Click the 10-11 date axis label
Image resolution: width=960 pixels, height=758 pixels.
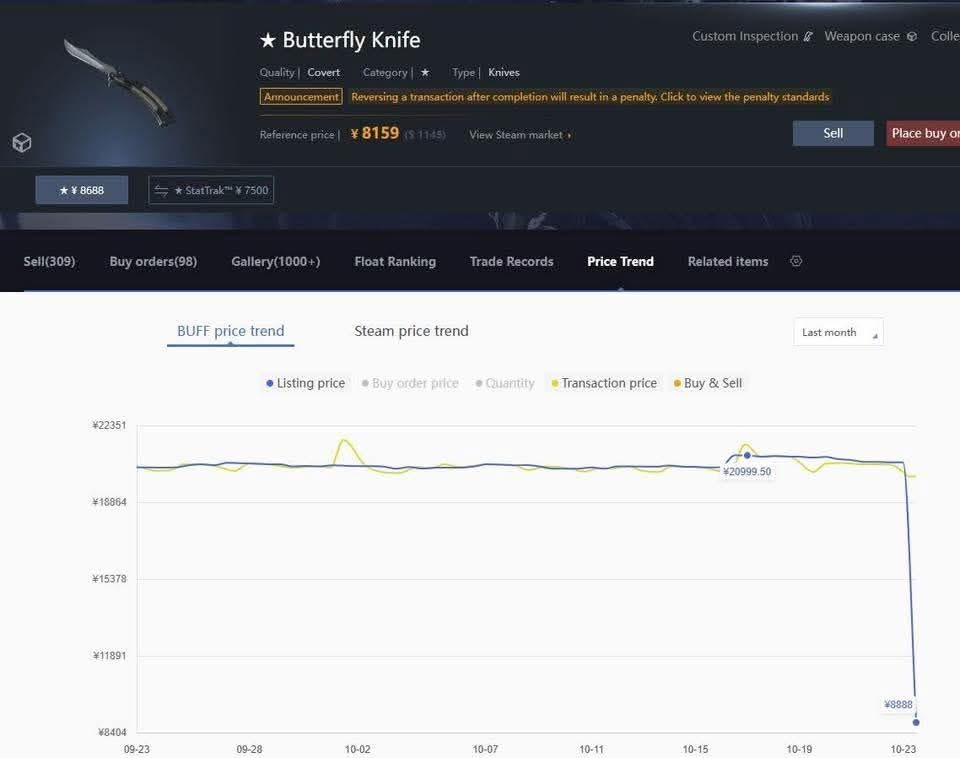point(591,749)
